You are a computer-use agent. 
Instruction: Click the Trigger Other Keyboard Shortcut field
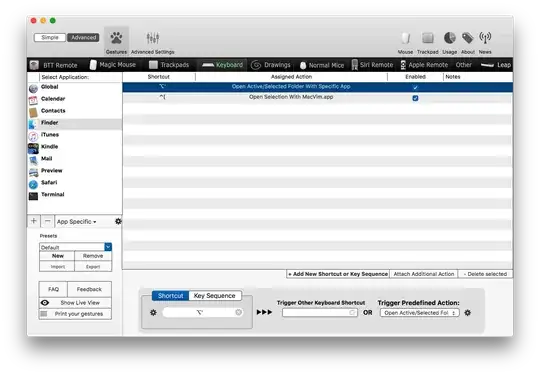[319, 313]
